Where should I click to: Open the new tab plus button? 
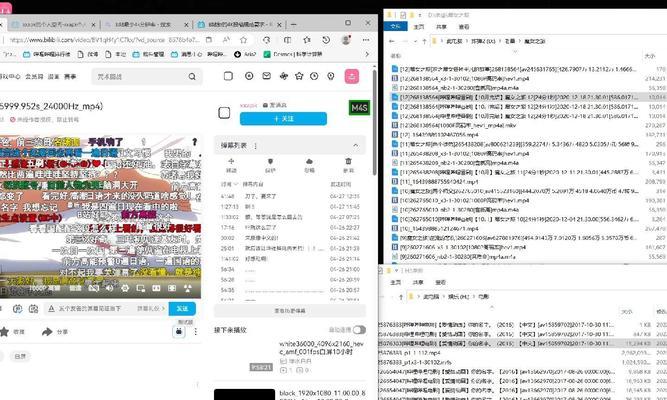click(294, 25)
